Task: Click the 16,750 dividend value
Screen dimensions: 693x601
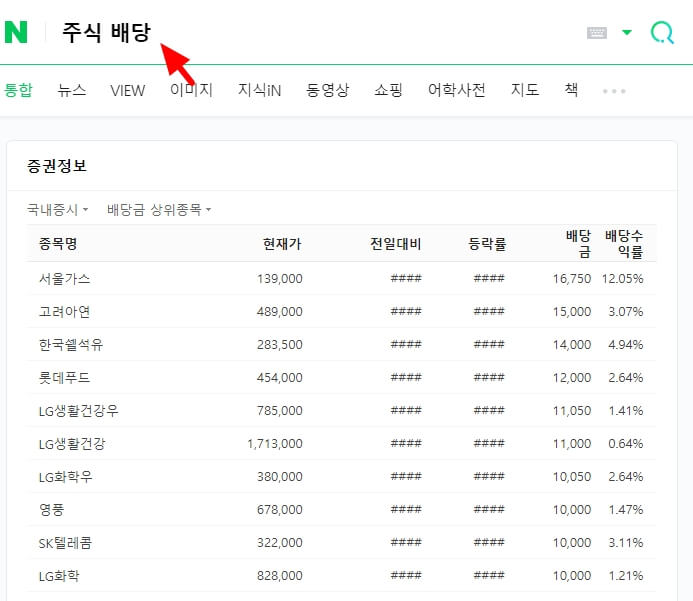Action: click(572, 279)
